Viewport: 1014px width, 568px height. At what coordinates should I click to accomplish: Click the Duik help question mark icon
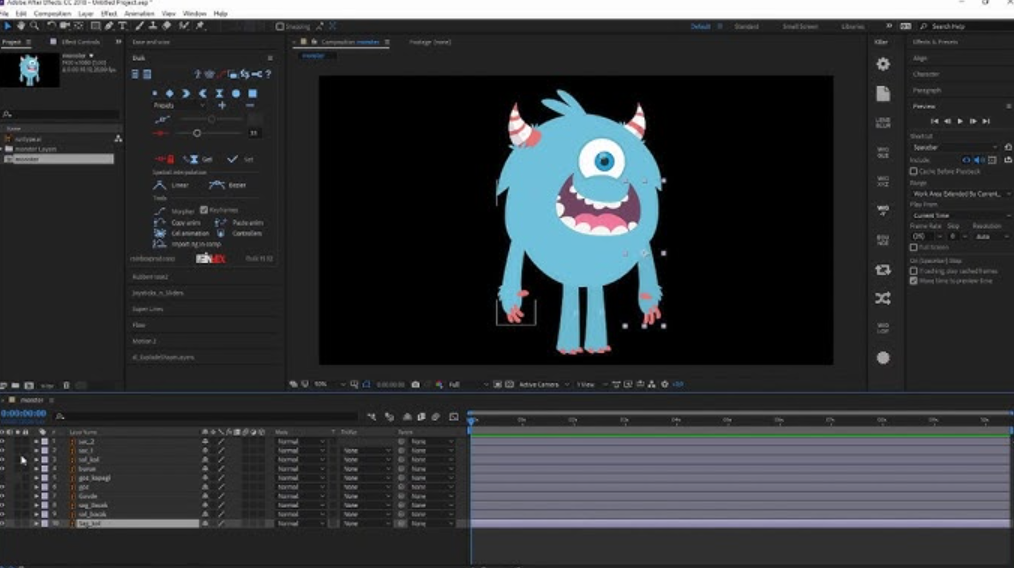(268, 74)
